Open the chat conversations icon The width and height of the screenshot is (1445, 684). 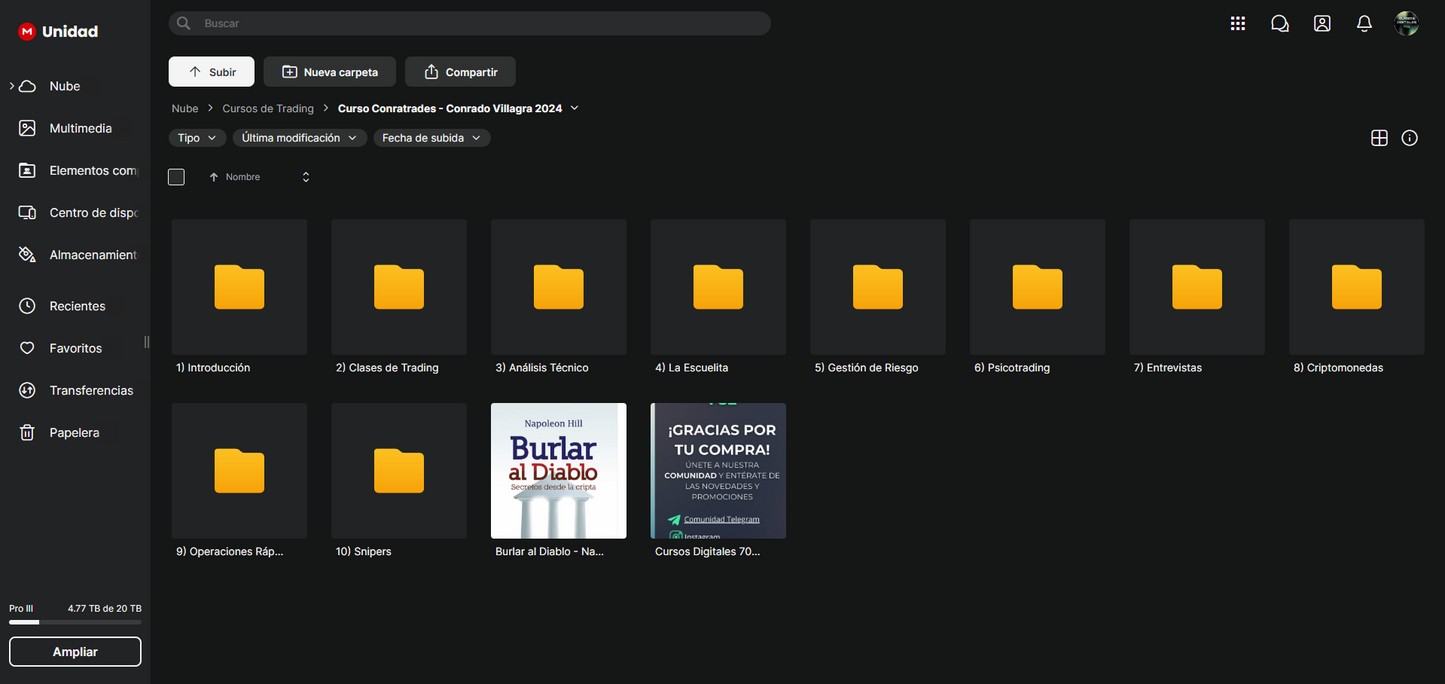pyautogui.click(x=1279, y=24)
